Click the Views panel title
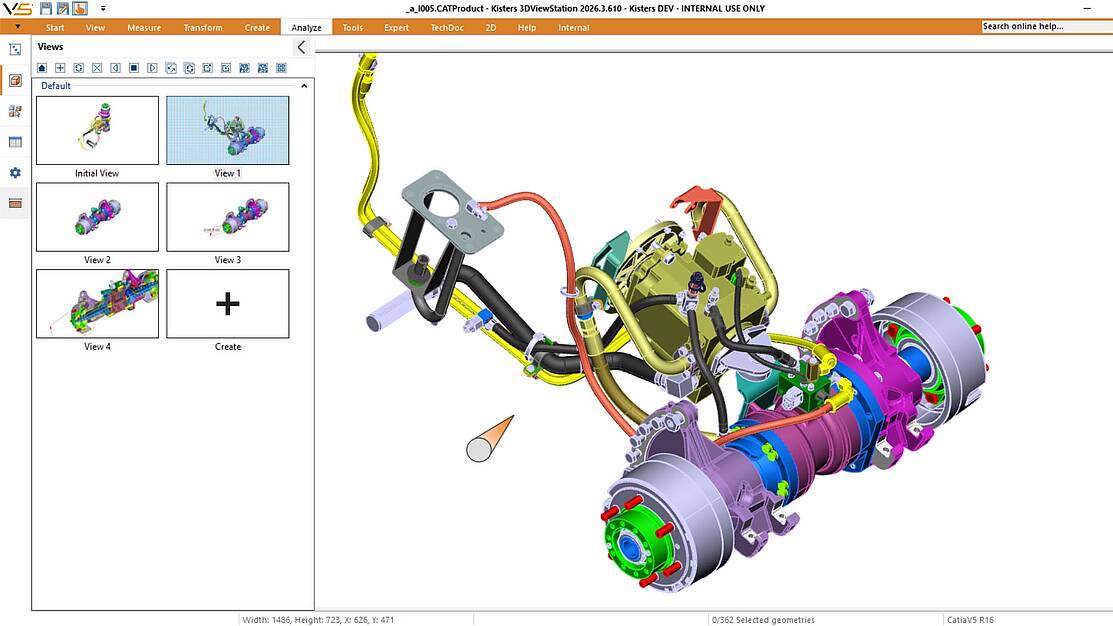1113x626 pixels. pos(50,47)
